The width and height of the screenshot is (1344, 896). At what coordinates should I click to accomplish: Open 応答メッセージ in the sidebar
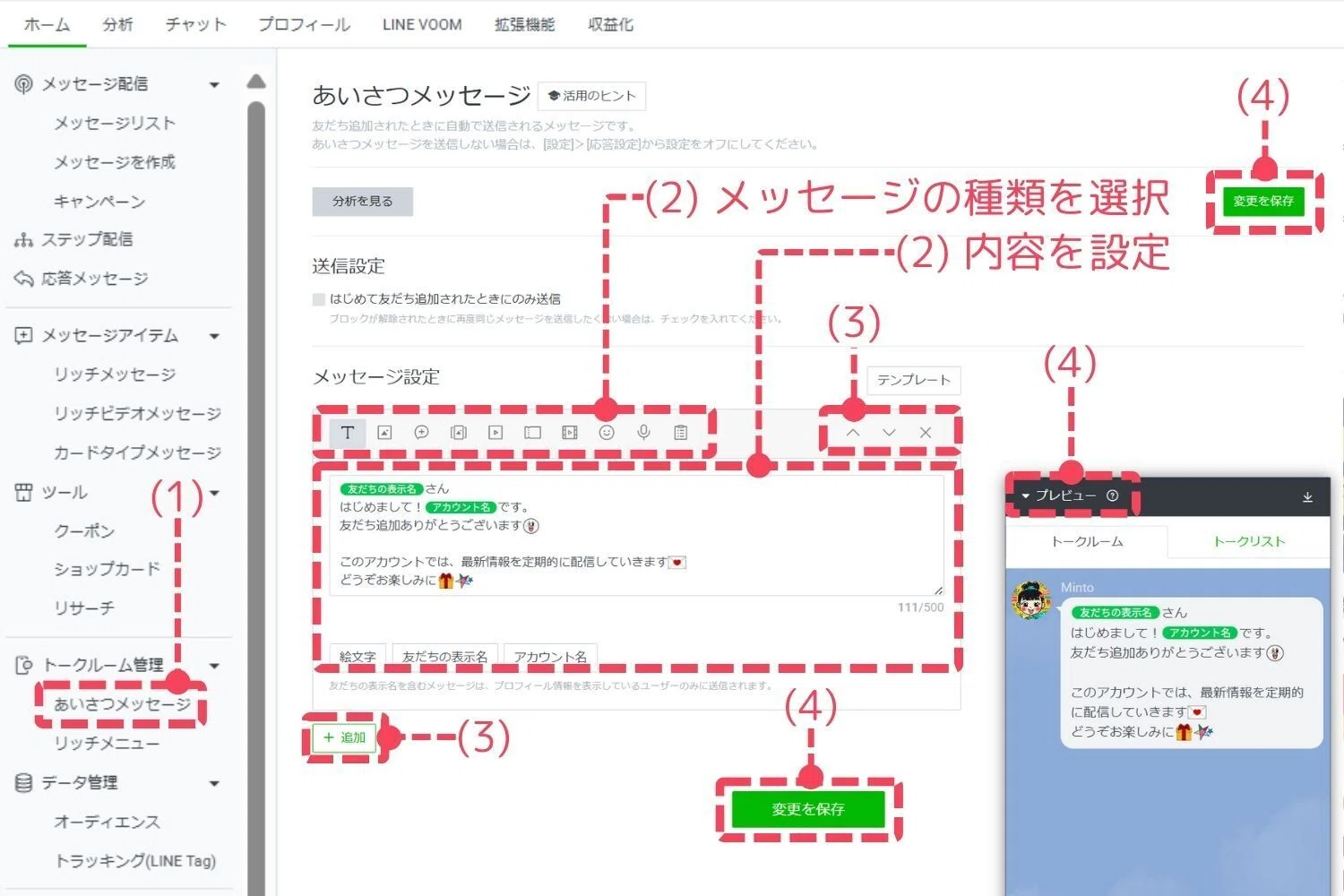(x=95, y=279)
